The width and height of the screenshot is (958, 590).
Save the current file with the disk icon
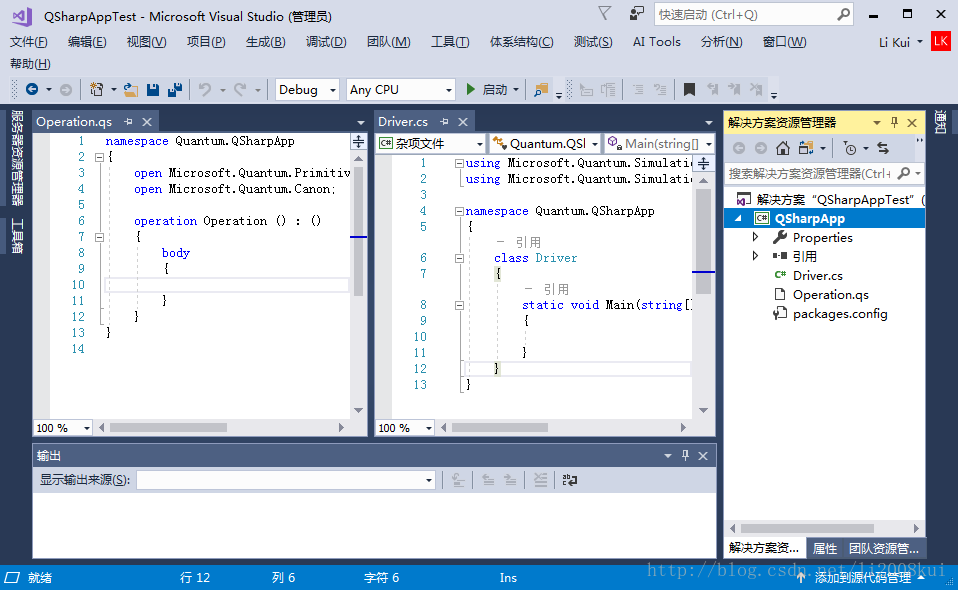click(153, 90)
